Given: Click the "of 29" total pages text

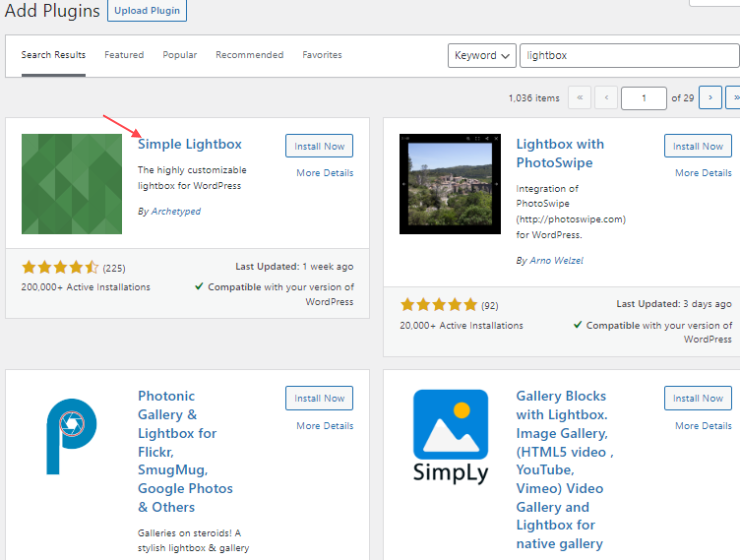Looking at the screenshot, I should click(x=683, y=98).
